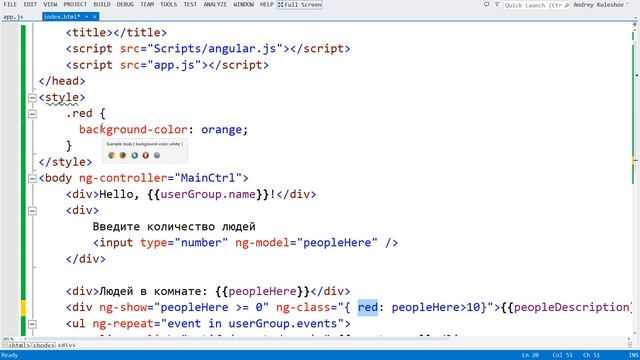The height and width of the screenshot is (360, 640).
Task: Click the Safari browser icon in tooltip
Action: point(157,156)
